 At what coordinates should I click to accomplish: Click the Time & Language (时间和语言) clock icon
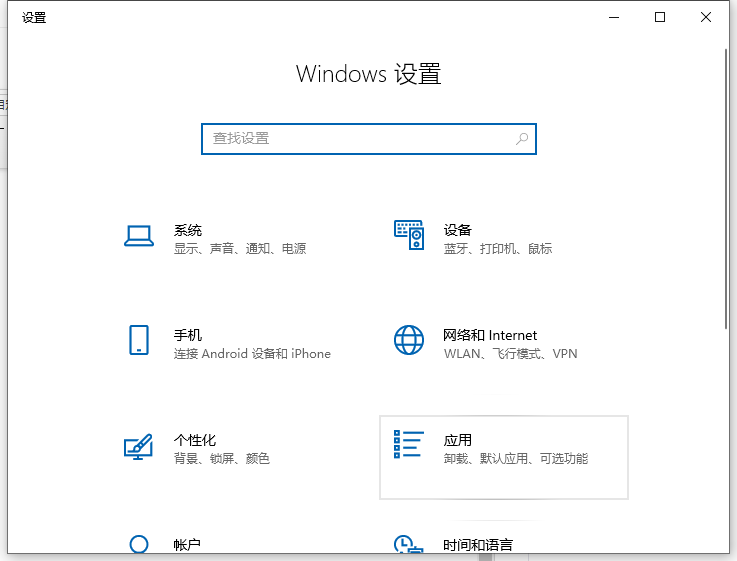(x=409, y=546)
